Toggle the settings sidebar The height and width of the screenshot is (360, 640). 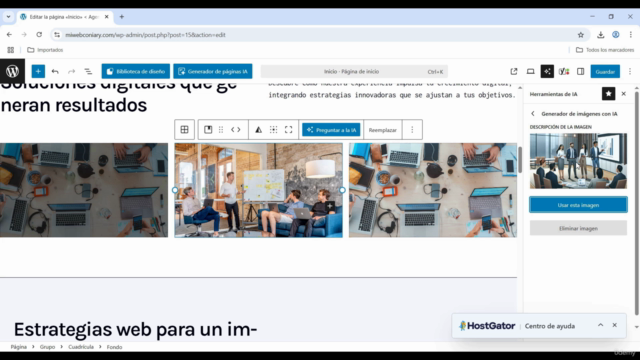[580, 71]
